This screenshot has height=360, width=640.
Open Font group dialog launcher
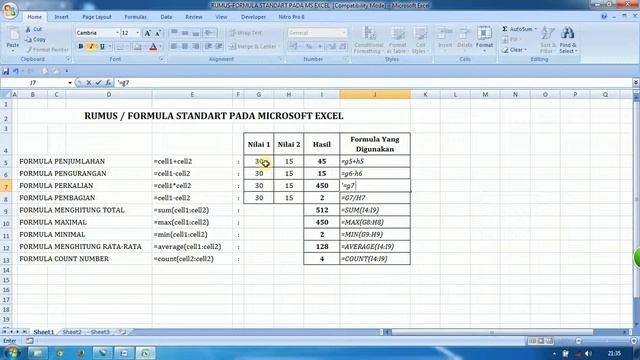pyautogui.click(x=162, y=60)
